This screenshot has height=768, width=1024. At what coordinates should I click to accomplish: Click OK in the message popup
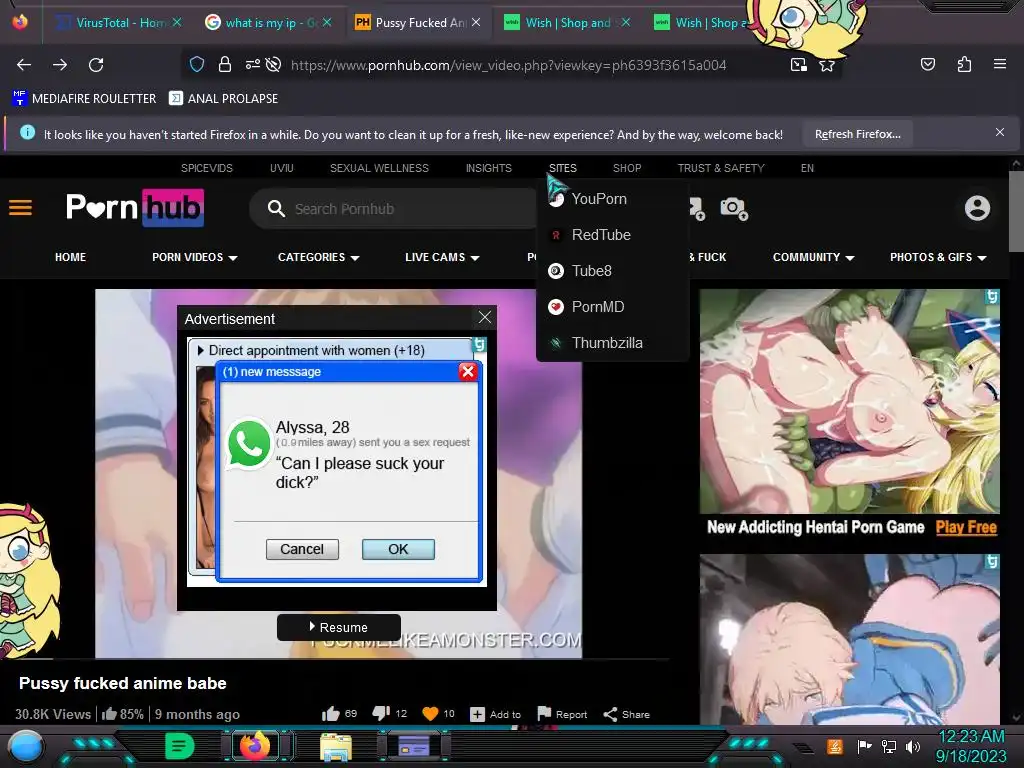click(x=398, y=549)
